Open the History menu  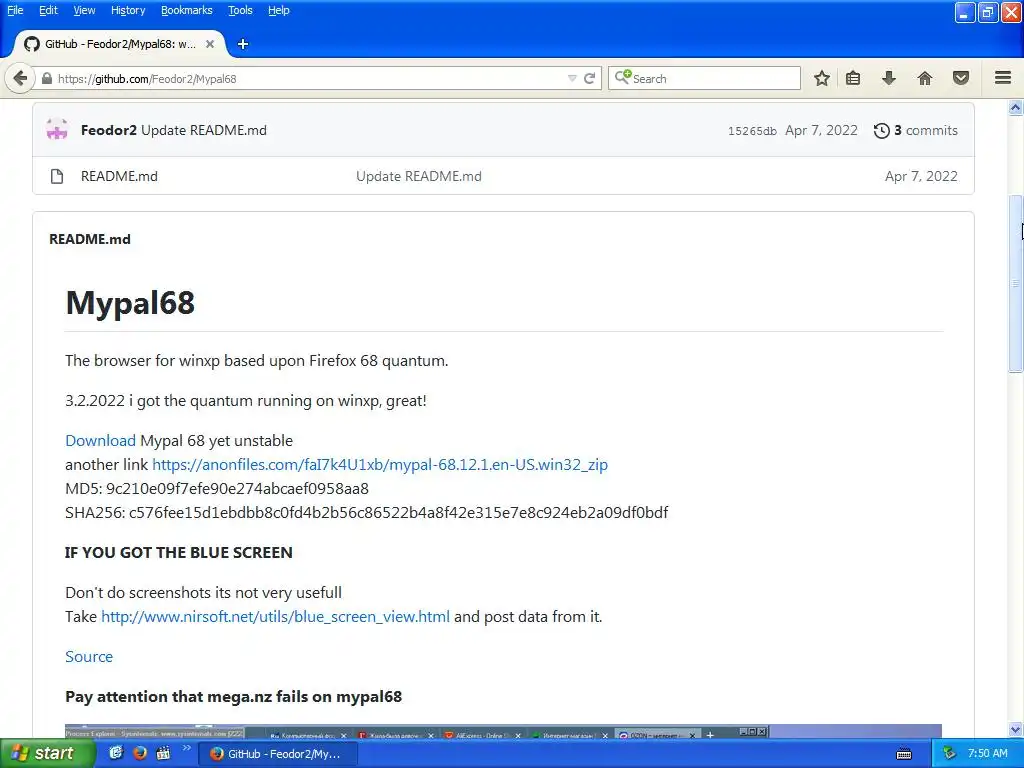(128, 10)
